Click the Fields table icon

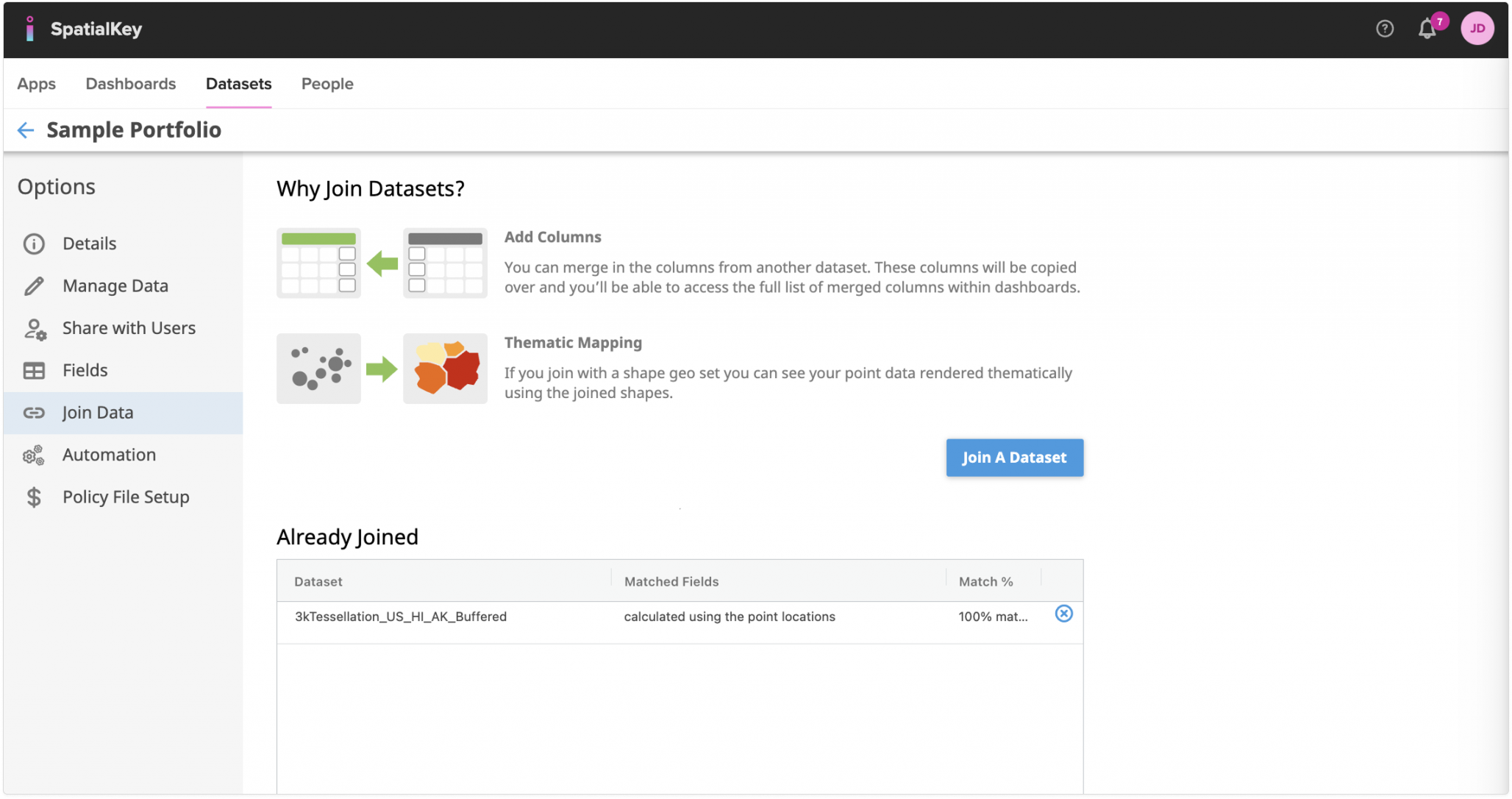[34, 370]
